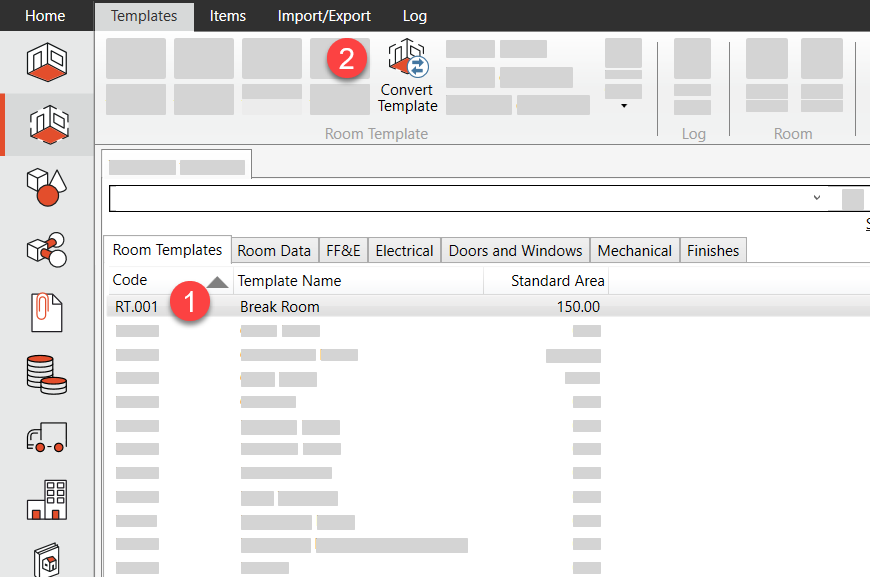Viewport: 870px width, 577px height.
Task: Open the cube and cone shapes sidebar icon
Action: pyautogui.click(x=47, y=187)
